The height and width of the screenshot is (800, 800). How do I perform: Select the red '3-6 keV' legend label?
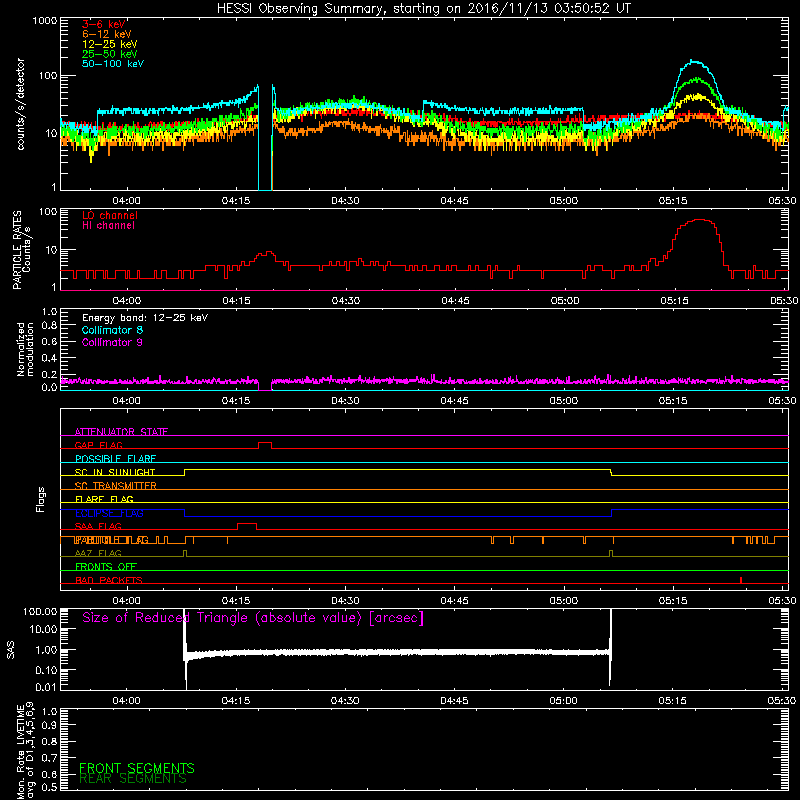(104, 24)
